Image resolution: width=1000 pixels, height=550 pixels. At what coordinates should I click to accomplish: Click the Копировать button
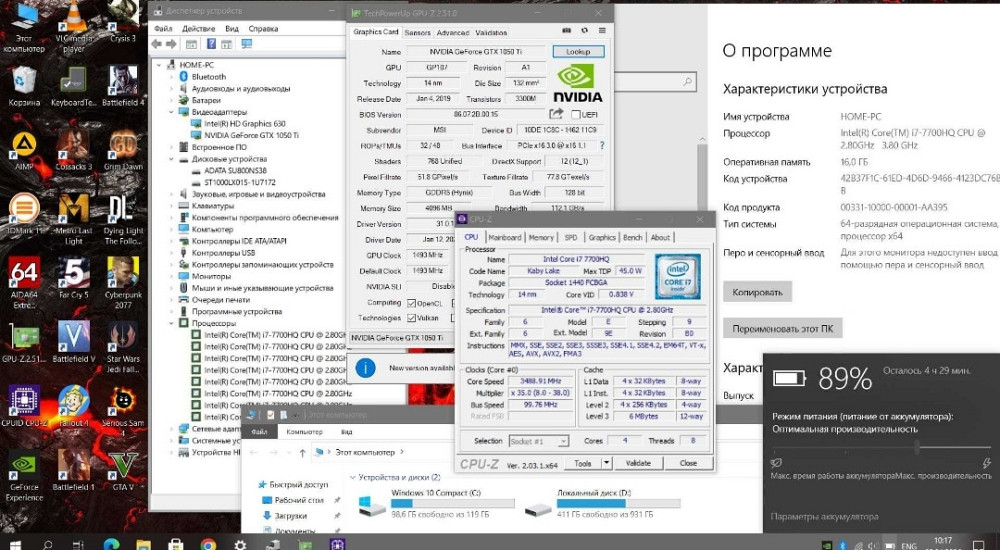(757, 291)
